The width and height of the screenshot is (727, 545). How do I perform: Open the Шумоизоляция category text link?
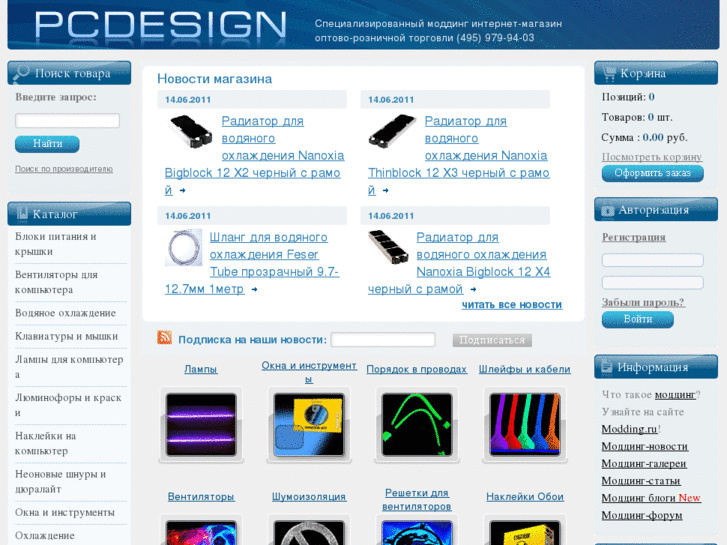309,497
